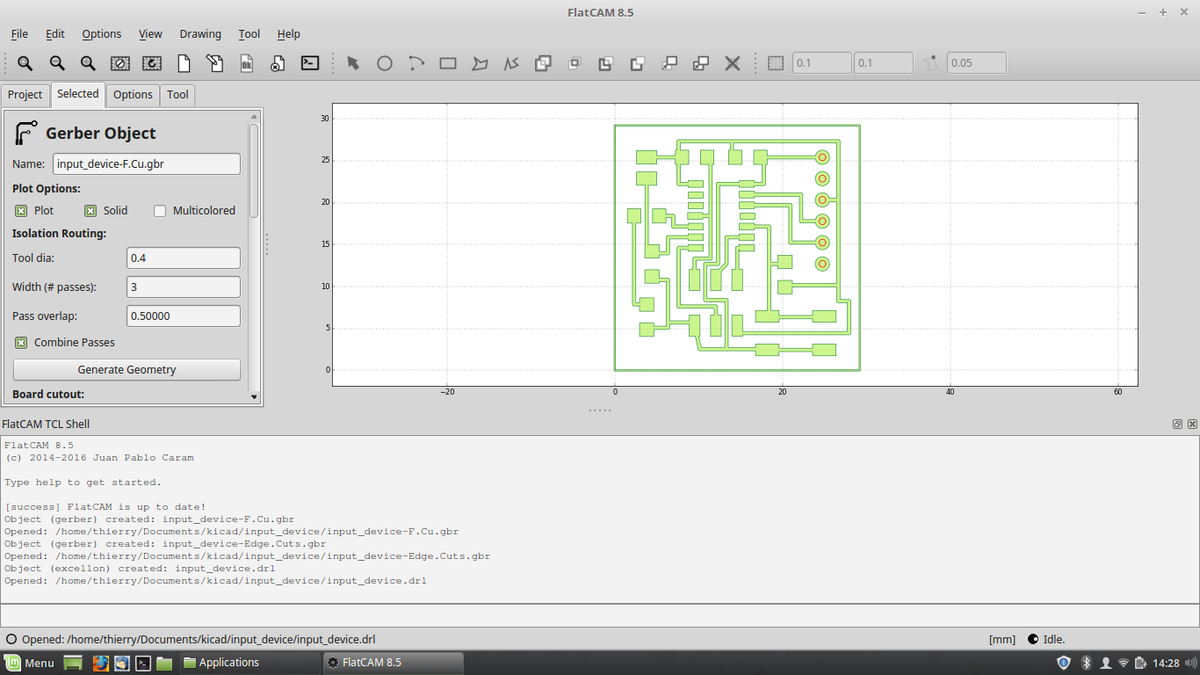Click the Width (# passes) field

184,287
